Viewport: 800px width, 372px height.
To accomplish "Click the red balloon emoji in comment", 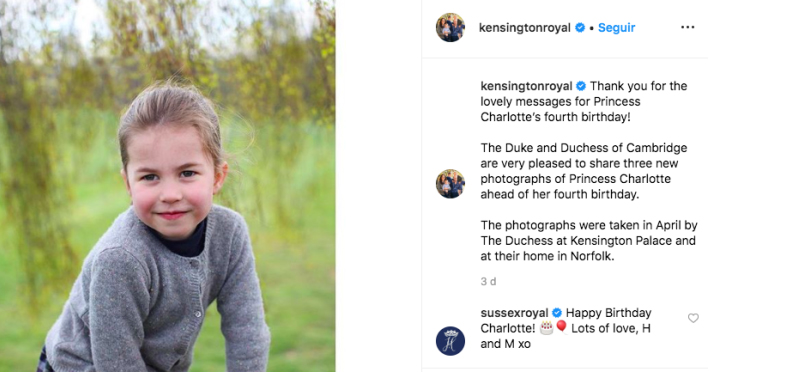I will click(x=561, y=327).
